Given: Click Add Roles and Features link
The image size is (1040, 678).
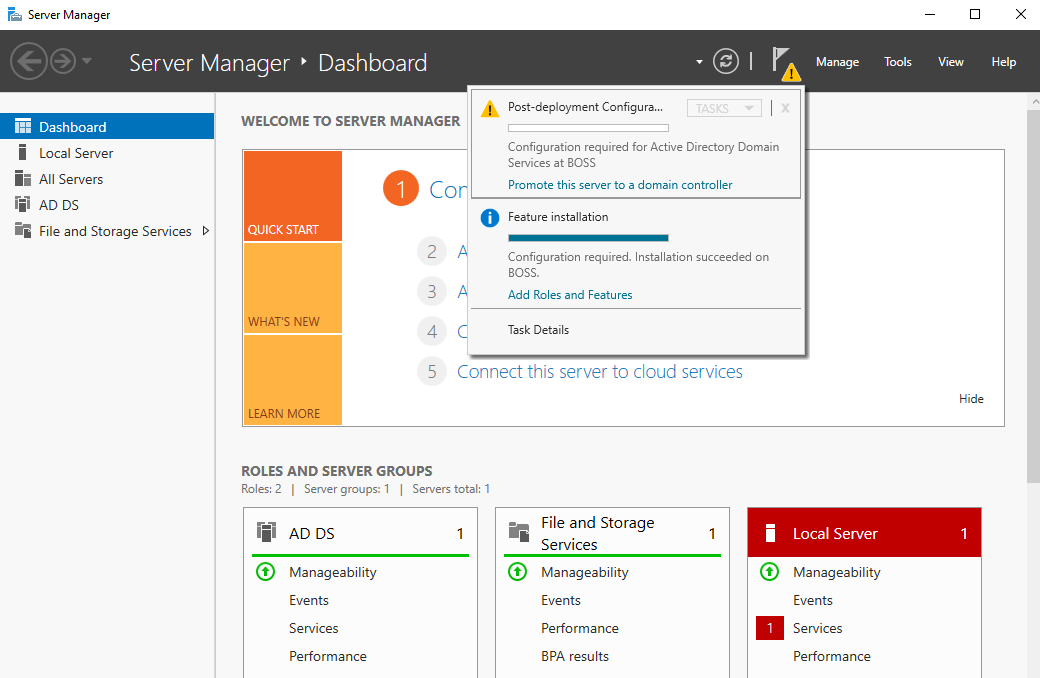Looking at the screenshot, I should [570, 295].
